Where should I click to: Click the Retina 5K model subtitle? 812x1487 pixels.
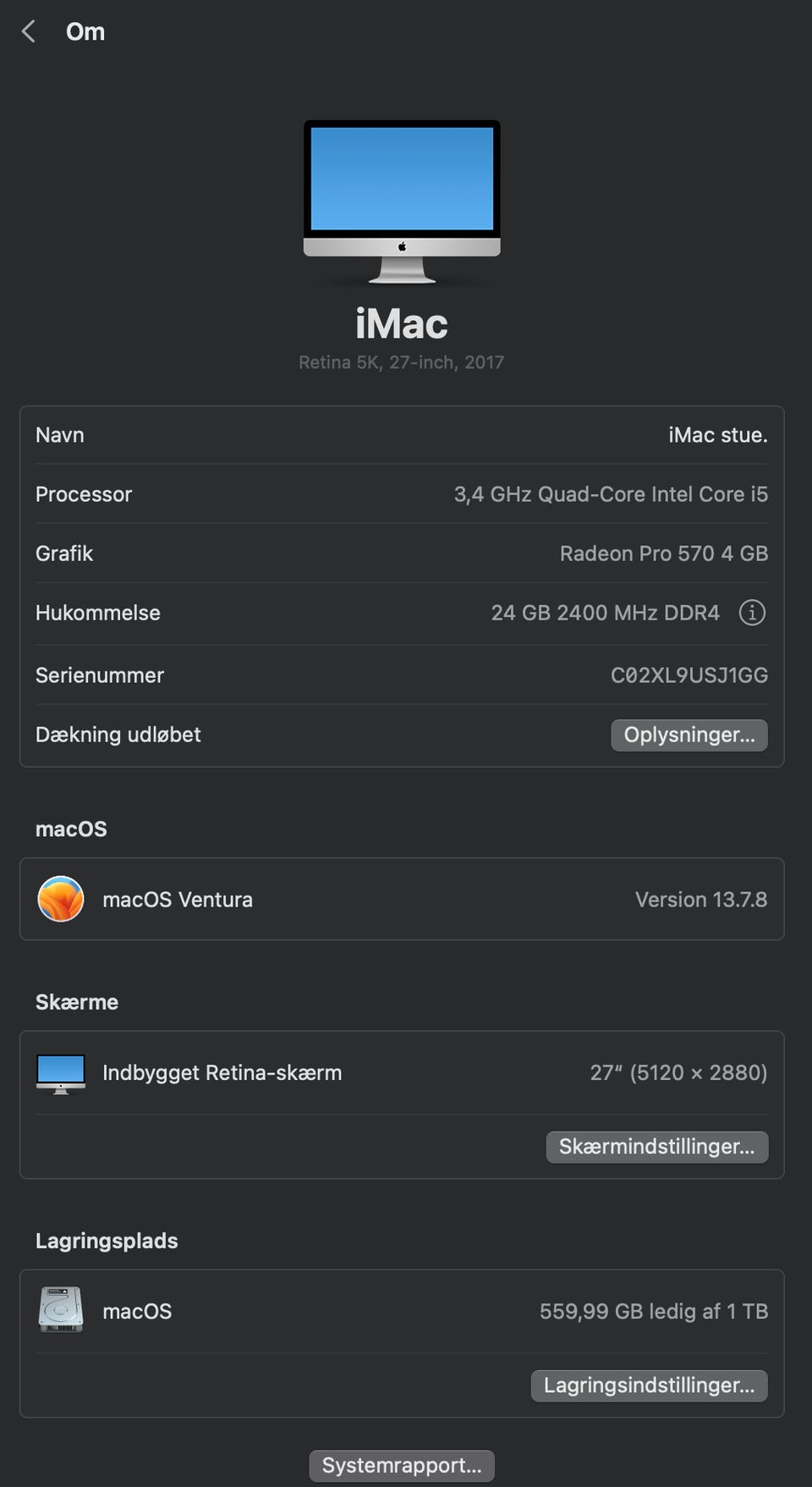401,362
